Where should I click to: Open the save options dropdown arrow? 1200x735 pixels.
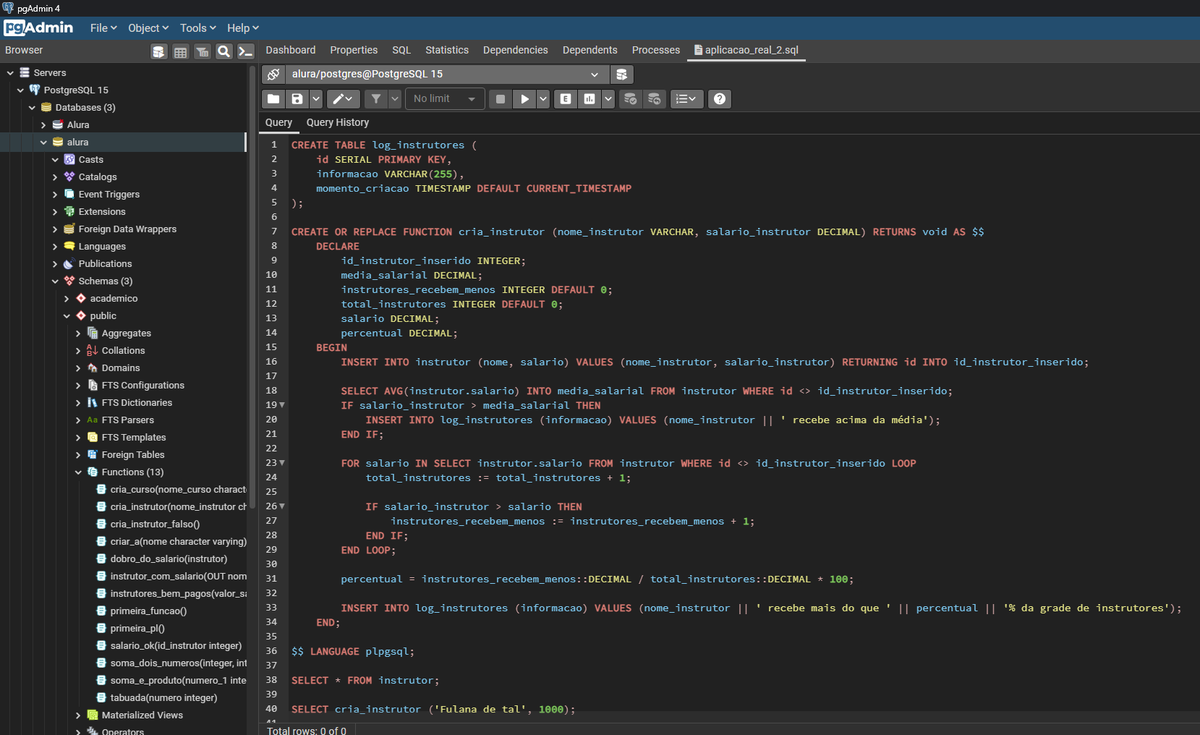[x=315, y=99]
